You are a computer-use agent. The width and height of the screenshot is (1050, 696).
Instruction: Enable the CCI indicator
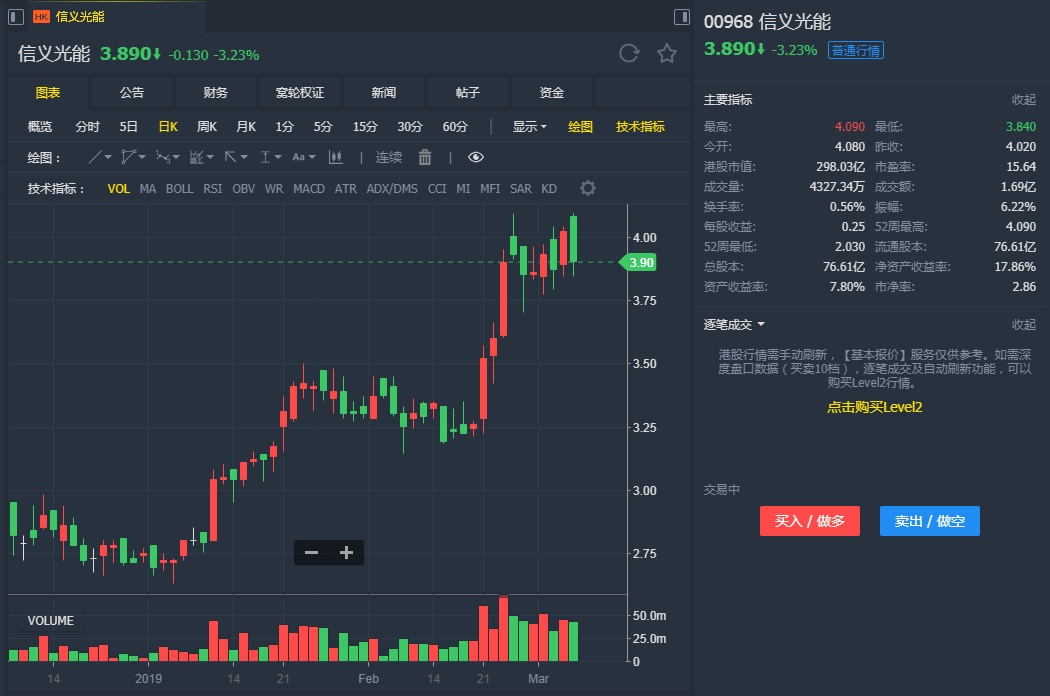437,189
